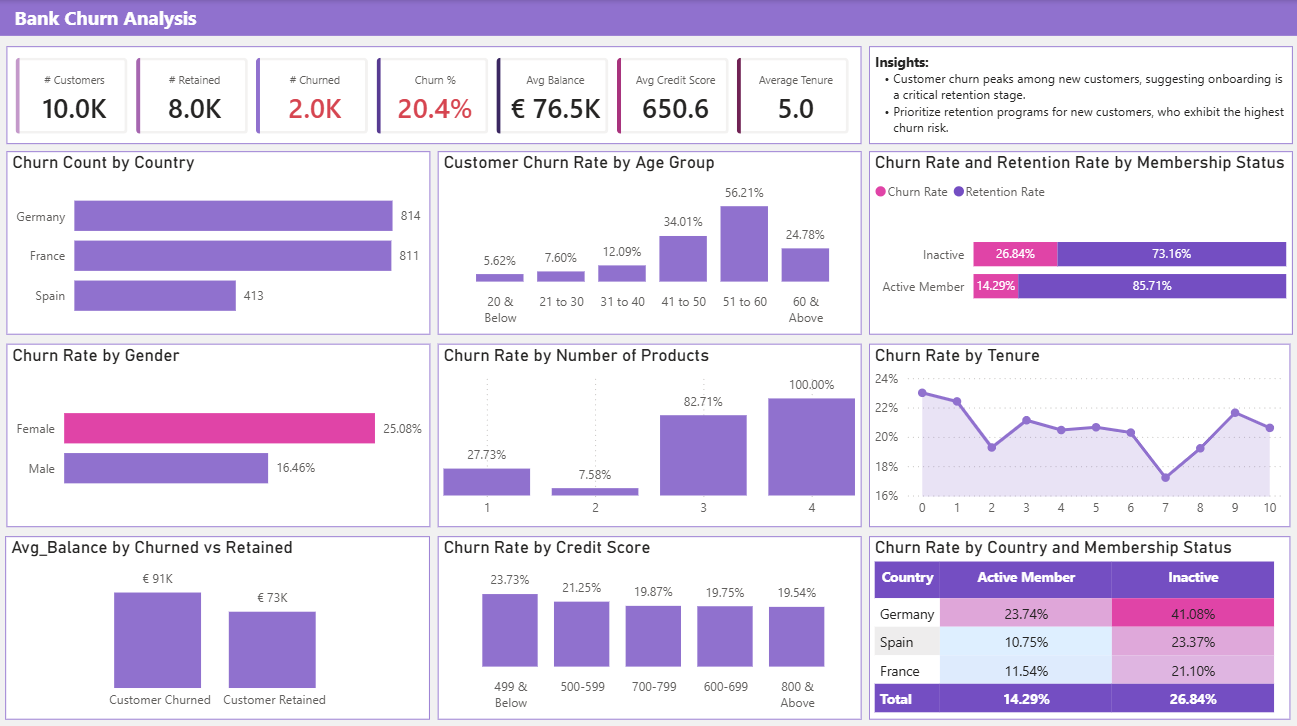1297x726 pixels.
Task: Select the "41 to 50" age group bar
Action: tap(683, 259)
